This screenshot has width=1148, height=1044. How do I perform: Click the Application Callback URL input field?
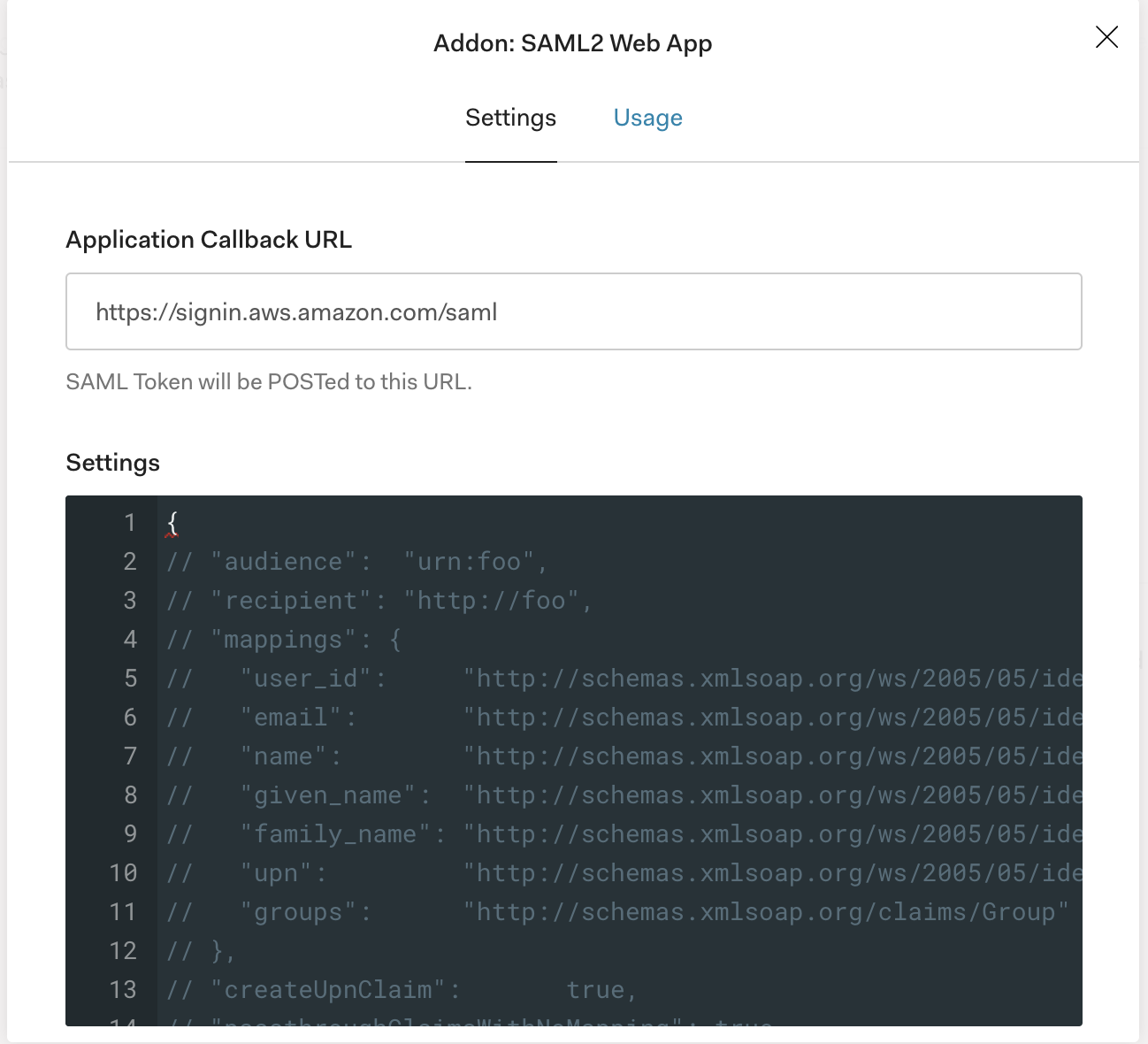[x=573, y=311]
